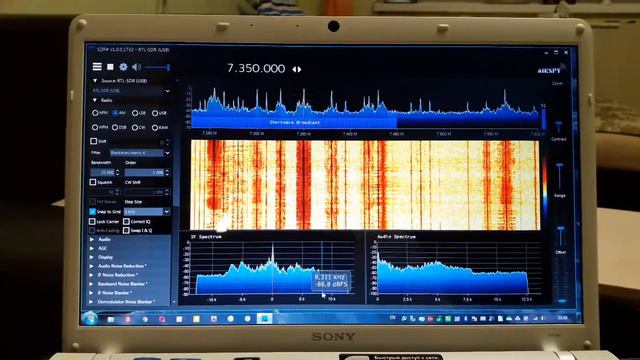Mute audio with the speaker icon
This screenshot has height=360, width=640.
136,67
